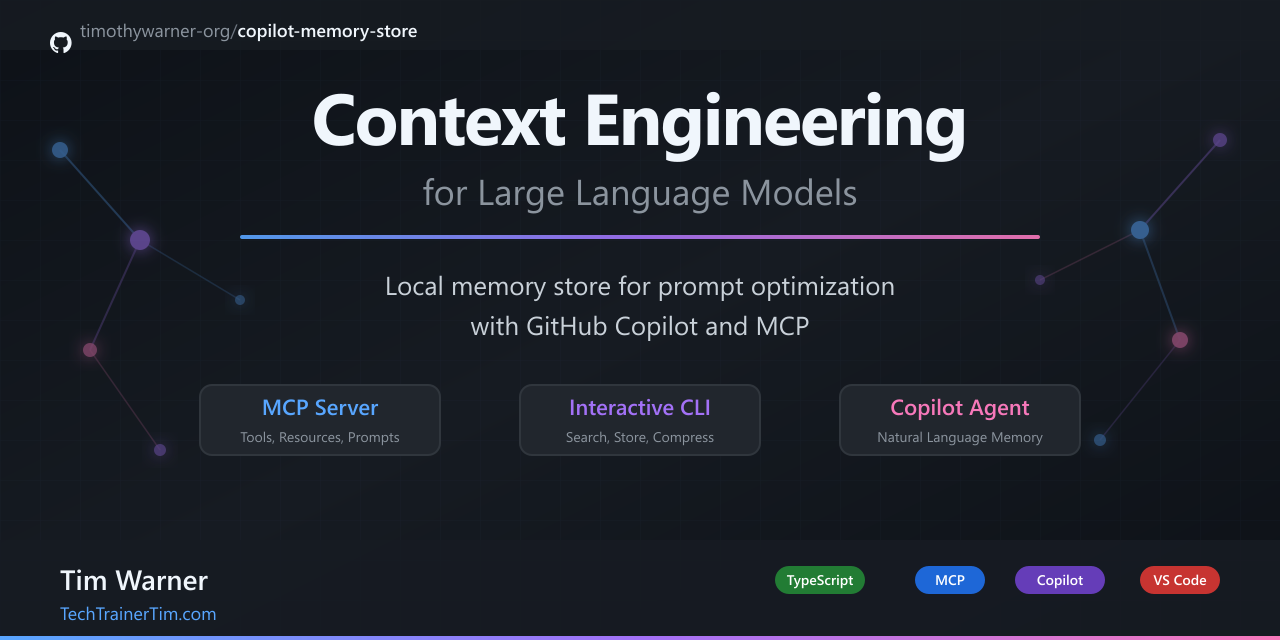Image resolution: width=1280 pixels, height=640 pixels.
Task: Click the TypeScript tag pill
Action: point(820,580)
